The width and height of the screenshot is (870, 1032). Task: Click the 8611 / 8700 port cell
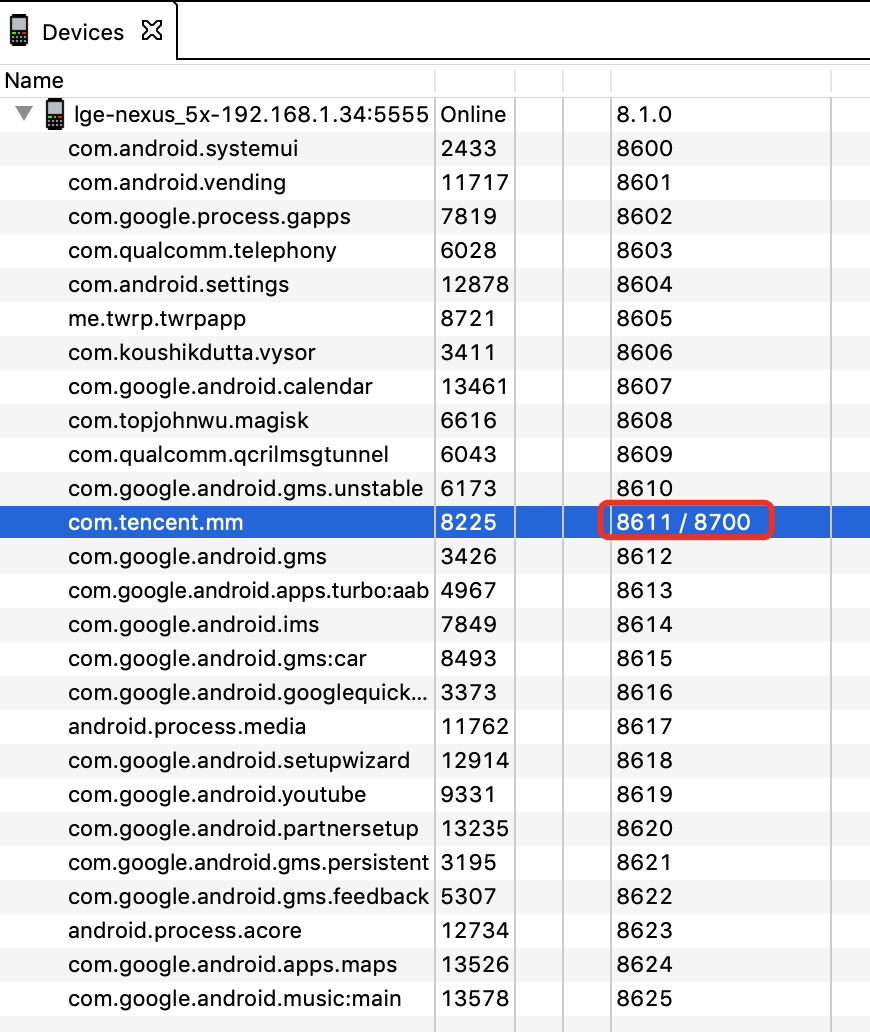684,522
